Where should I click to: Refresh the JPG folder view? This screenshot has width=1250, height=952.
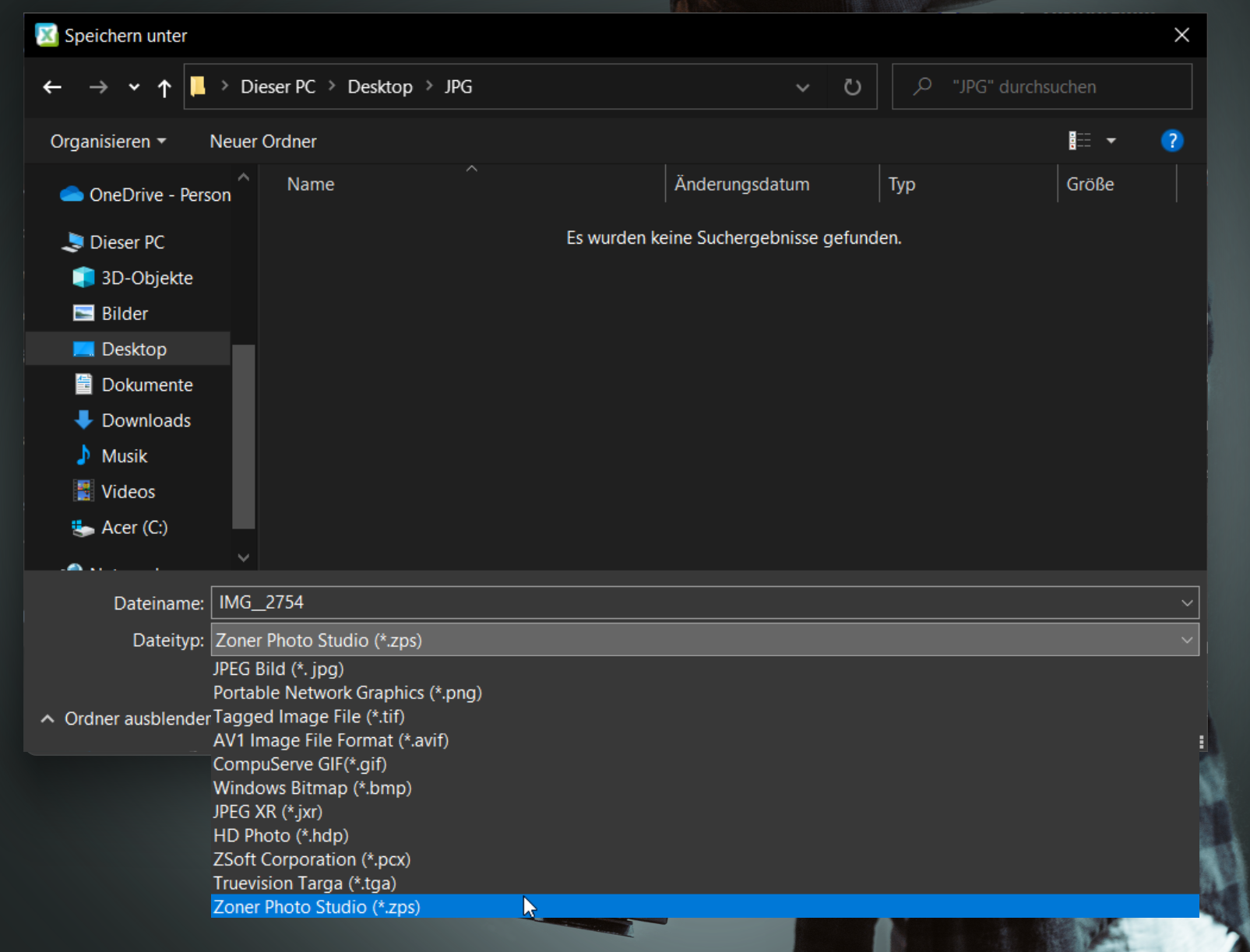[x=853, y=87]
